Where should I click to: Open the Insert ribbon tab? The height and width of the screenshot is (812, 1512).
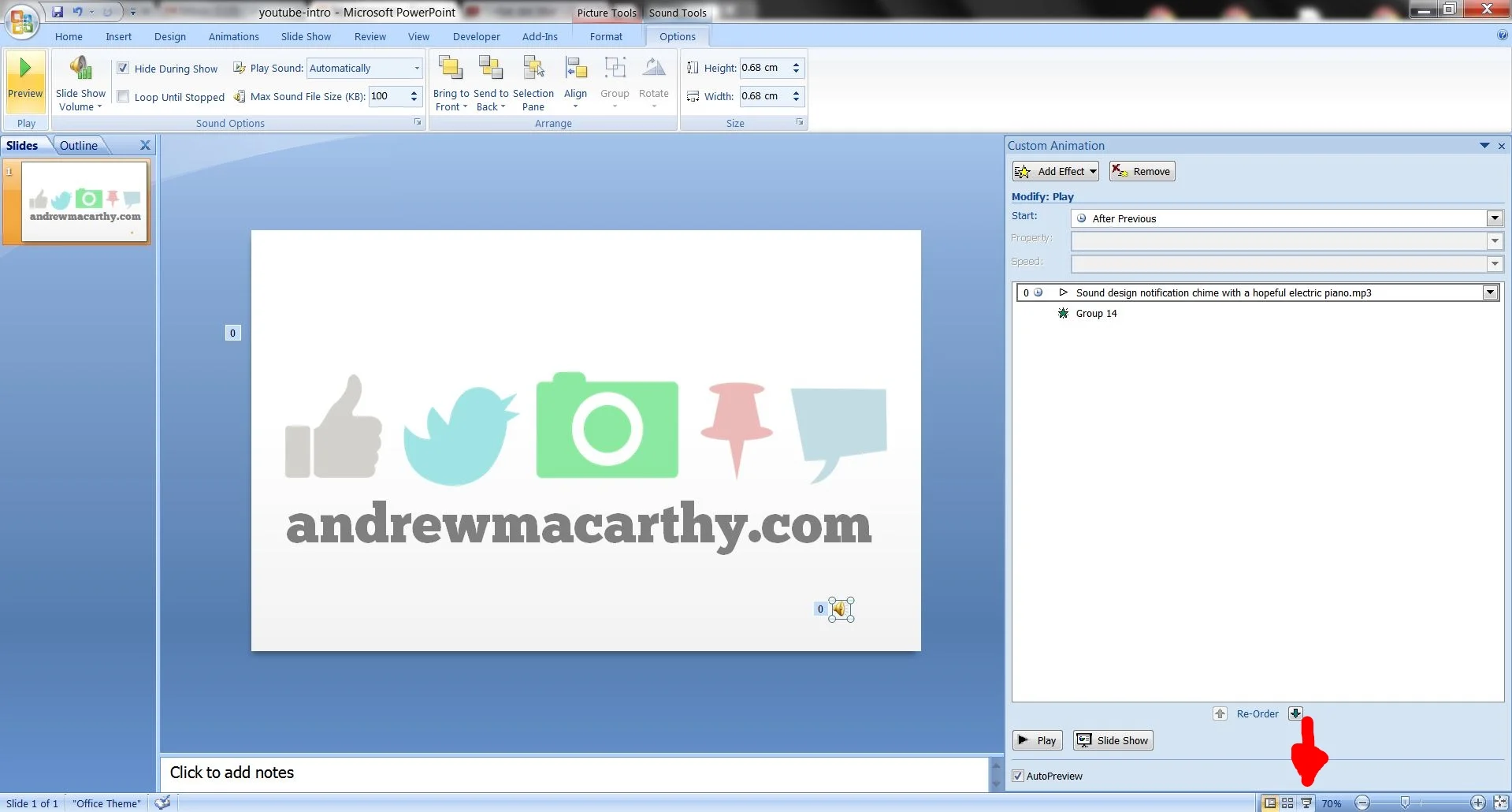pyautogui.click(x=119, y=36)
